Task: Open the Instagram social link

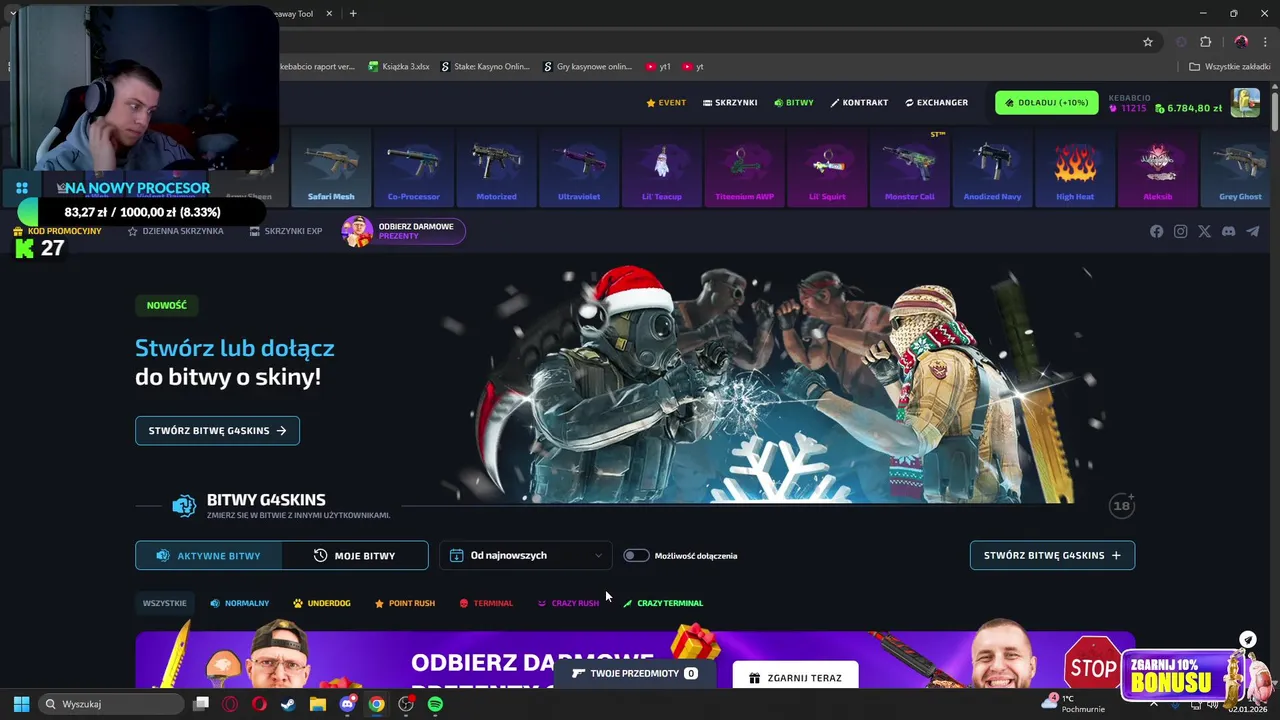Action: coord(1180,231)
